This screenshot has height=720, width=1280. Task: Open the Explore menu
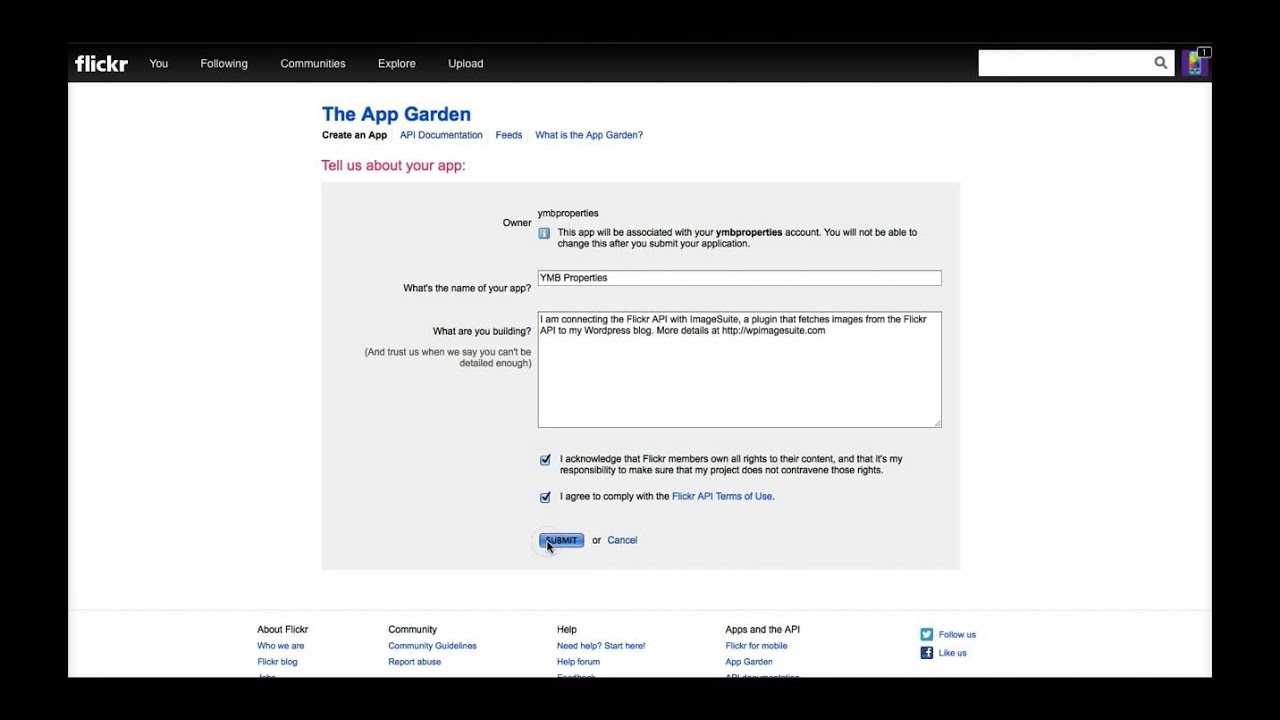pyautogui.click(x=397, y=63)
